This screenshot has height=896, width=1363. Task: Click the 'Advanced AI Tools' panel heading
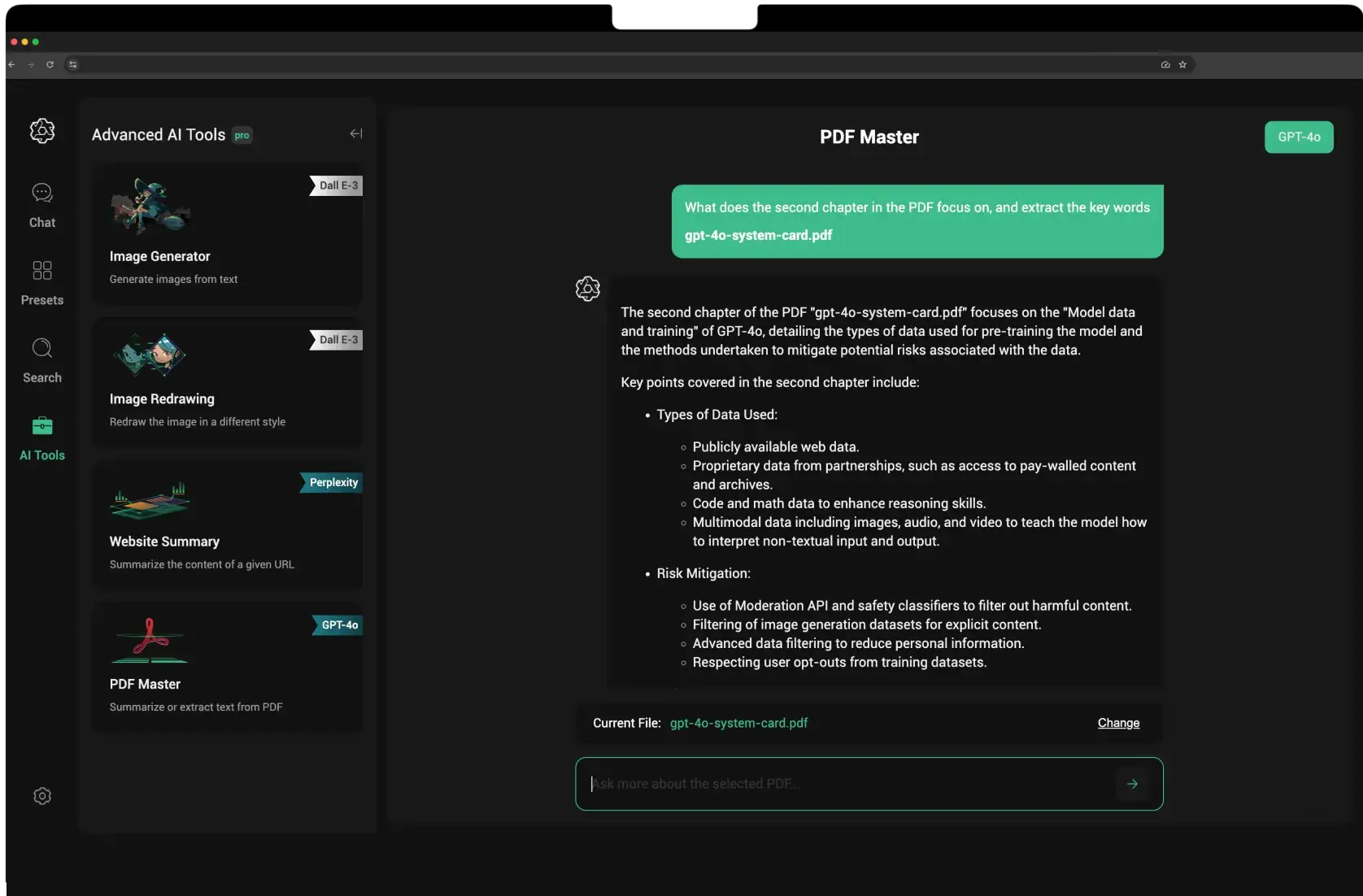[159, 135]
